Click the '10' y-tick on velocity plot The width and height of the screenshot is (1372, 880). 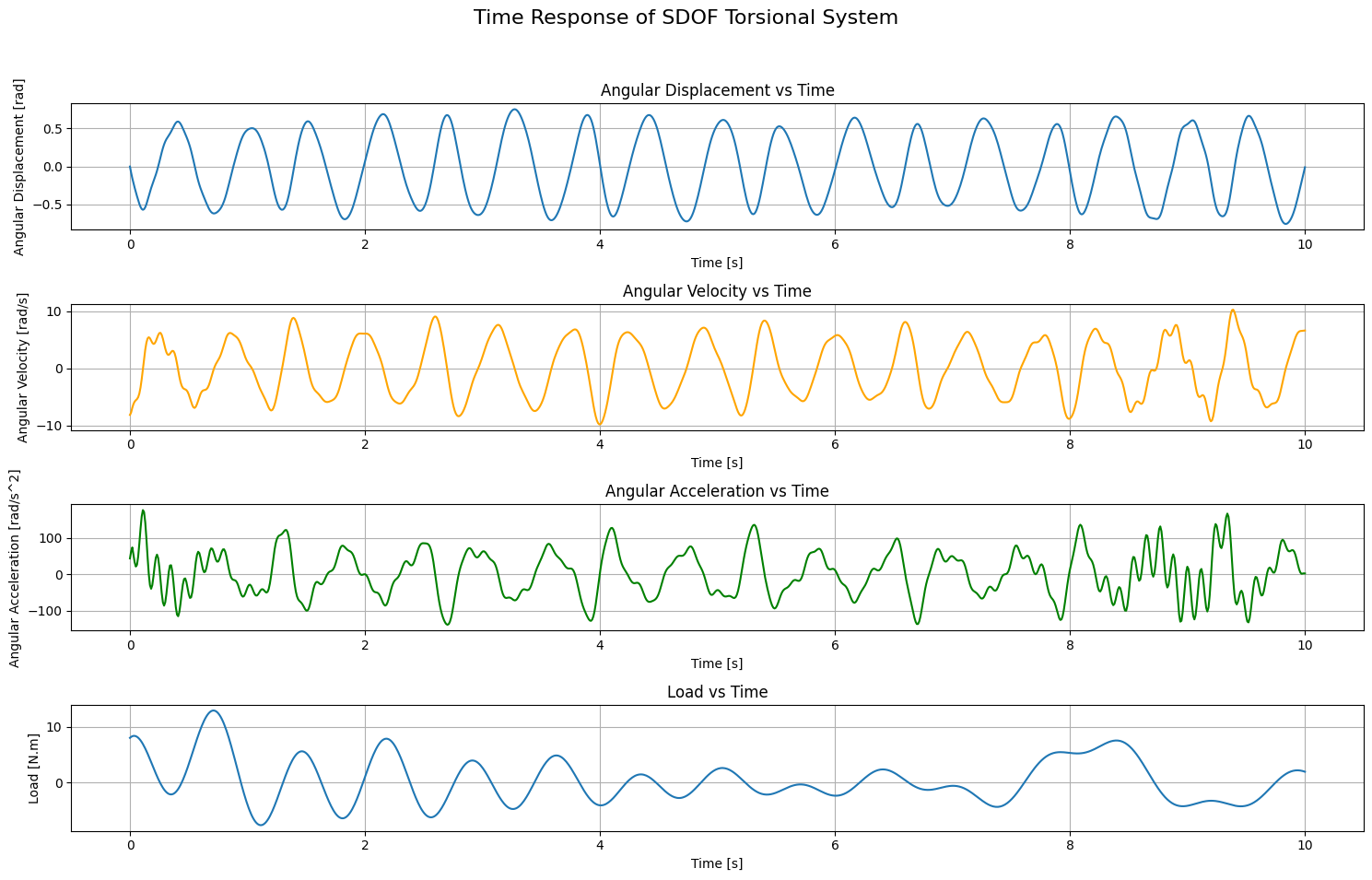(x=55, y=311)
